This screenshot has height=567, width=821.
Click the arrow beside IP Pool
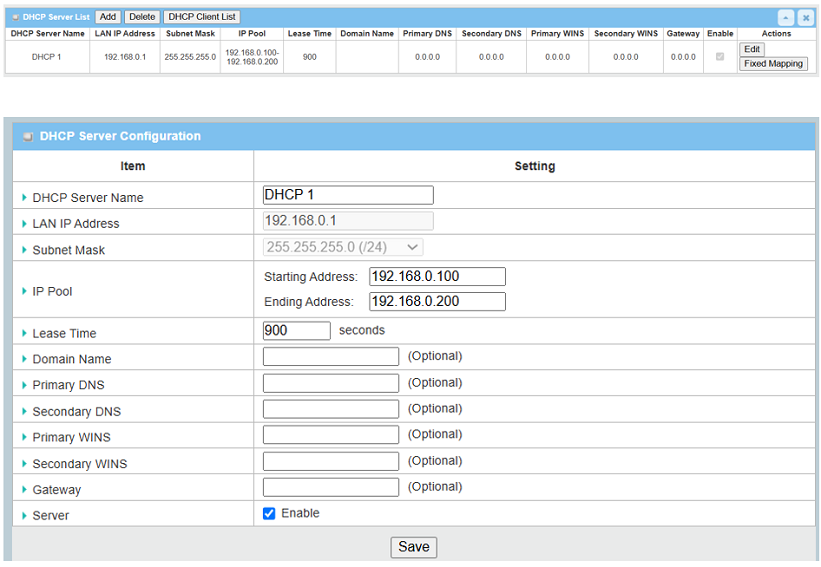click(x=24, y=291)
